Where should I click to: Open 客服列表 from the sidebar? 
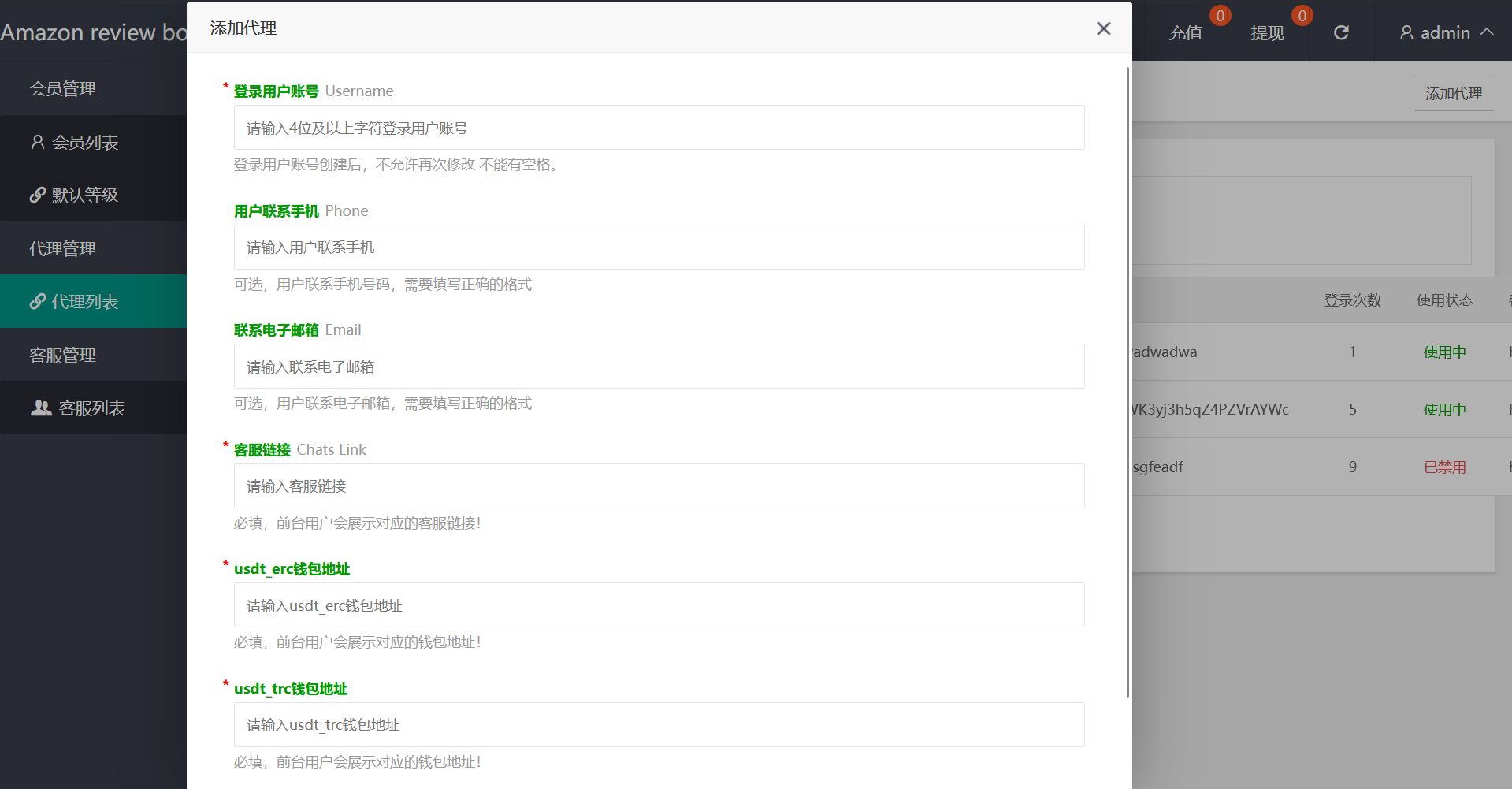(x=91, y=408)
